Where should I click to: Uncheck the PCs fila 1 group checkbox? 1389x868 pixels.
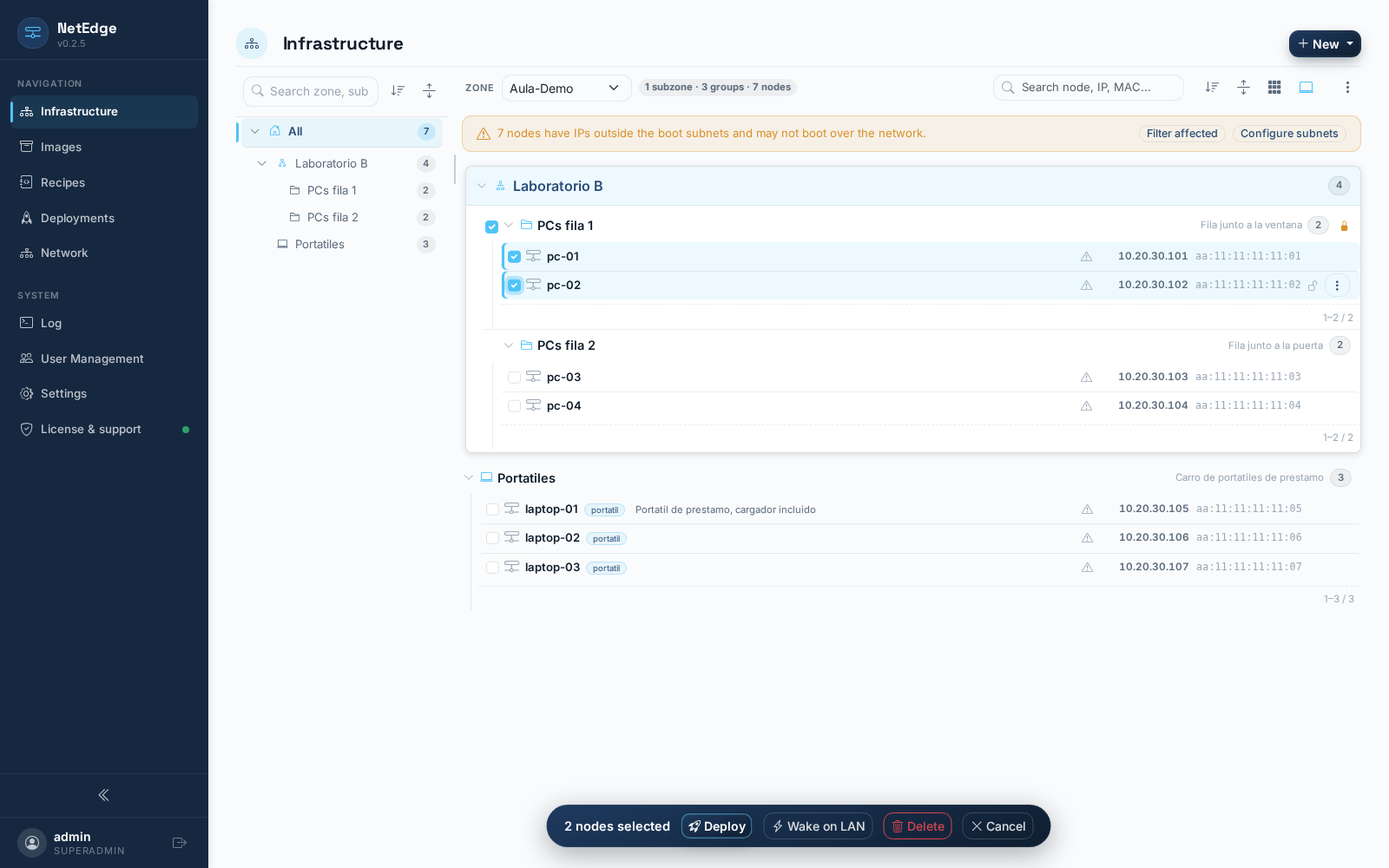click(x=492, y=227)
